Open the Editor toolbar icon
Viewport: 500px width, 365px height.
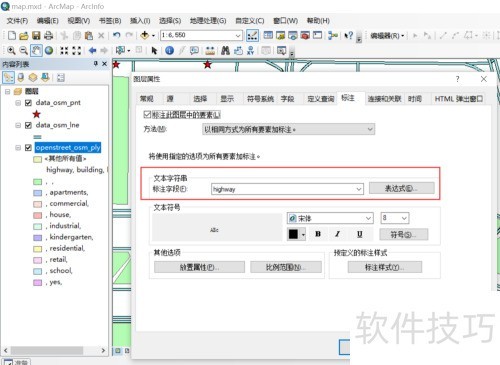(x=252, y=35)
